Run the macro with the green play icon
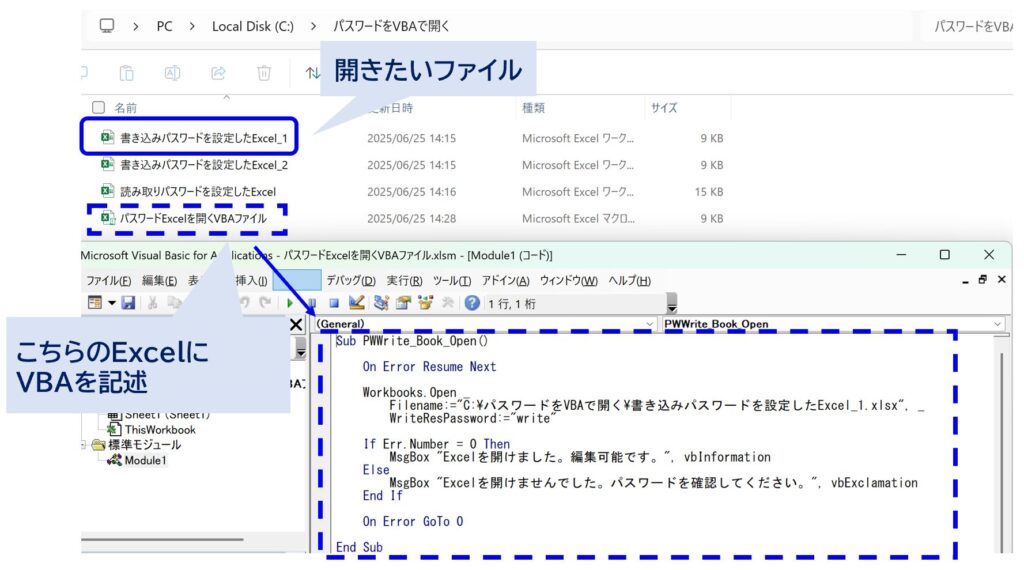The width and height of the screenshot is (1024, 570). tap(290, 303)
